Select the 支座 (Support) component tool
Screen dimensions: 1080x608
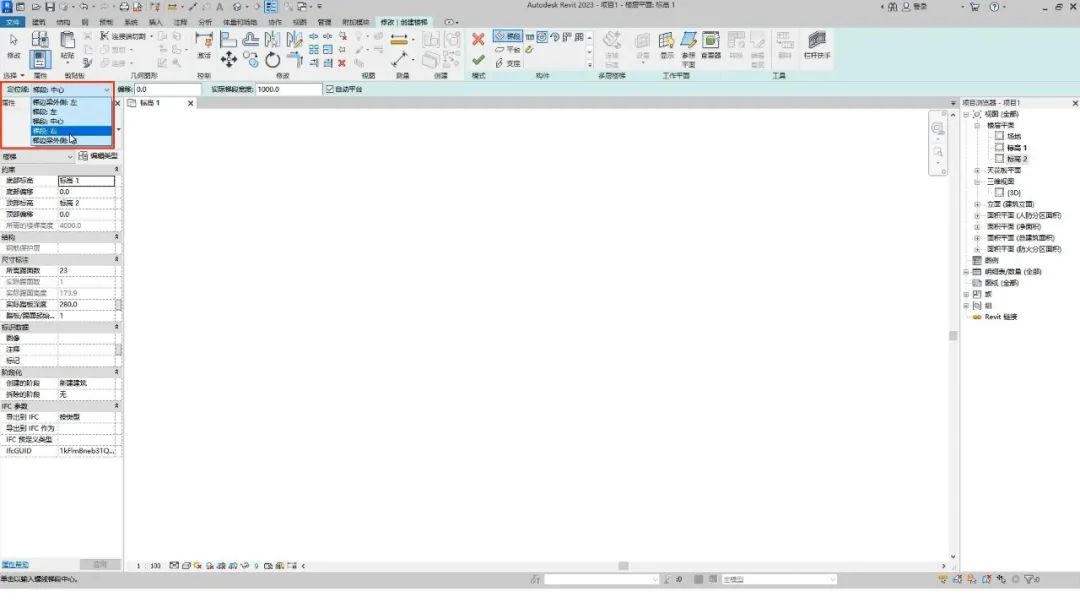pos(508,63)
